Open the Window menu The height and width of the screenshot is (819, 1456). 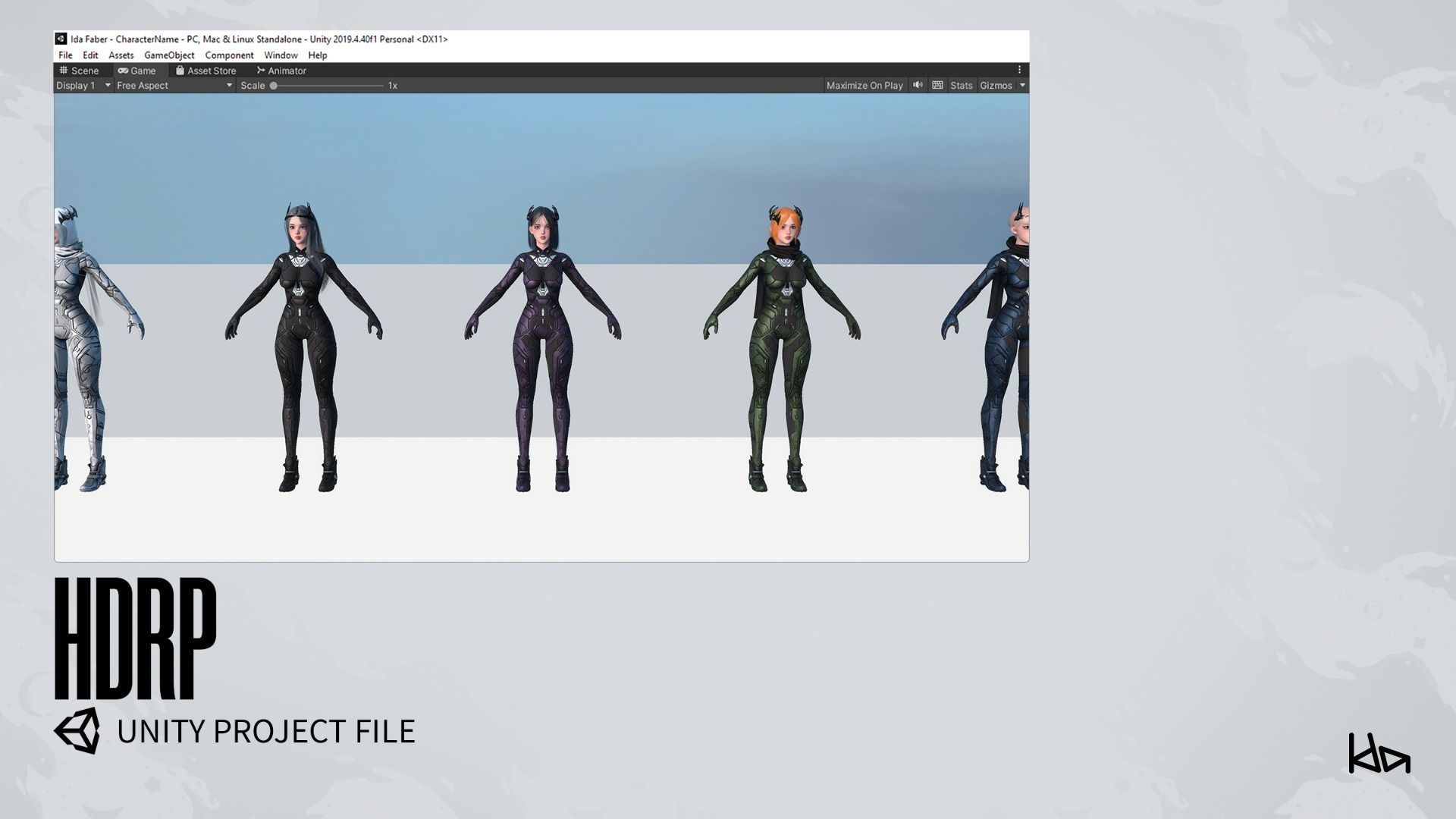click(x=281, y=55)
